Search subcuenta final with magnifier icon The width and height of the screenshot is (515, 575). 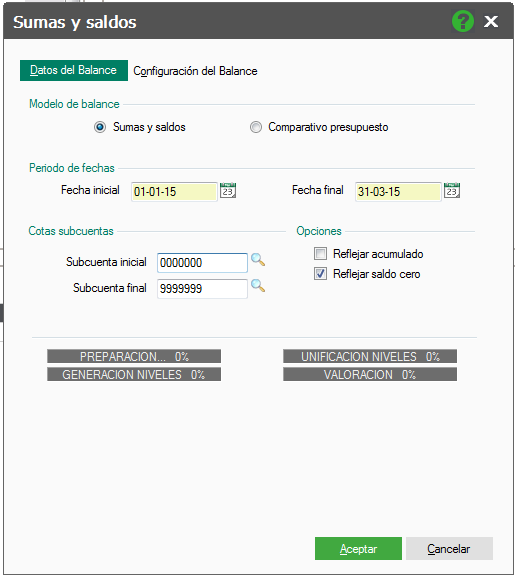point(258,285)
